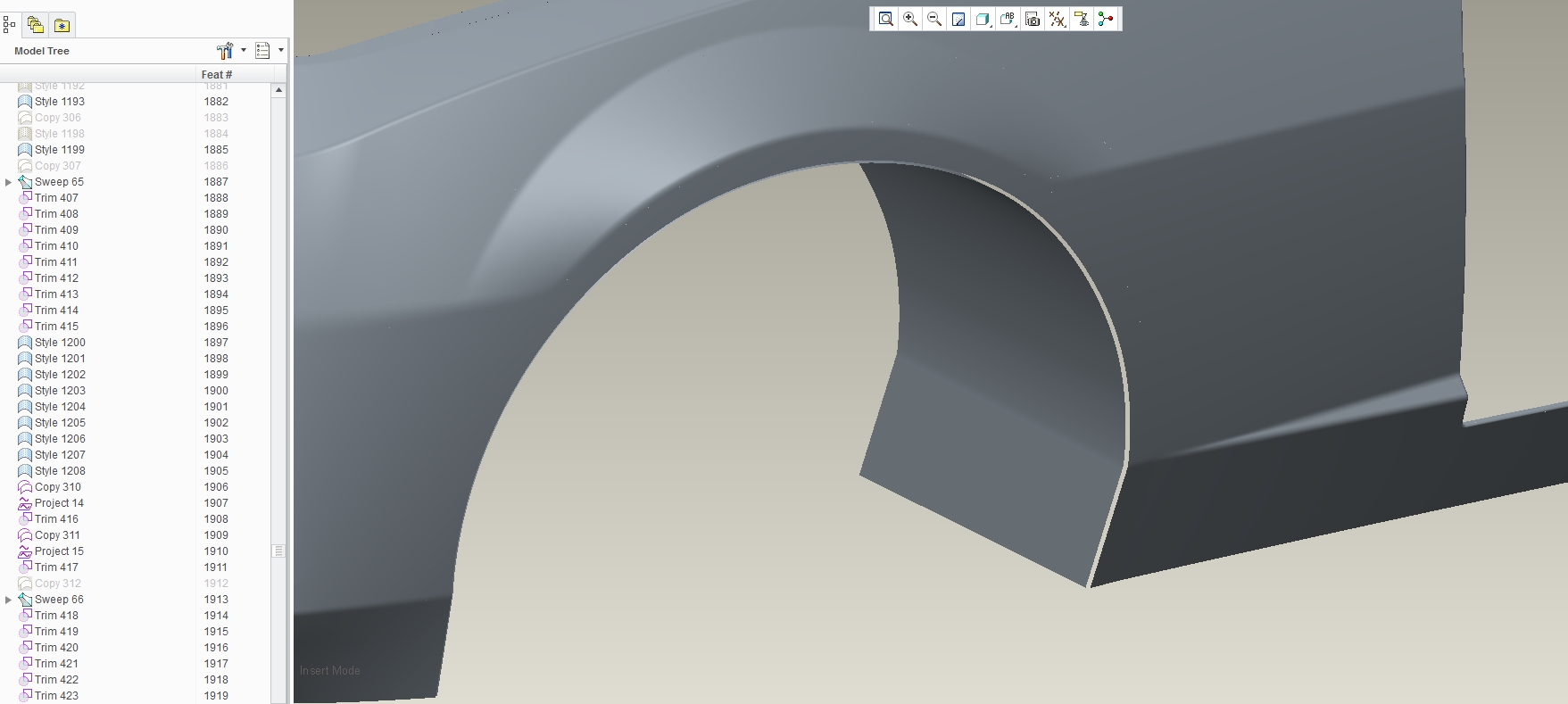
Task: Click the Project 15 feature icon
Action: [x=25, y=551]
